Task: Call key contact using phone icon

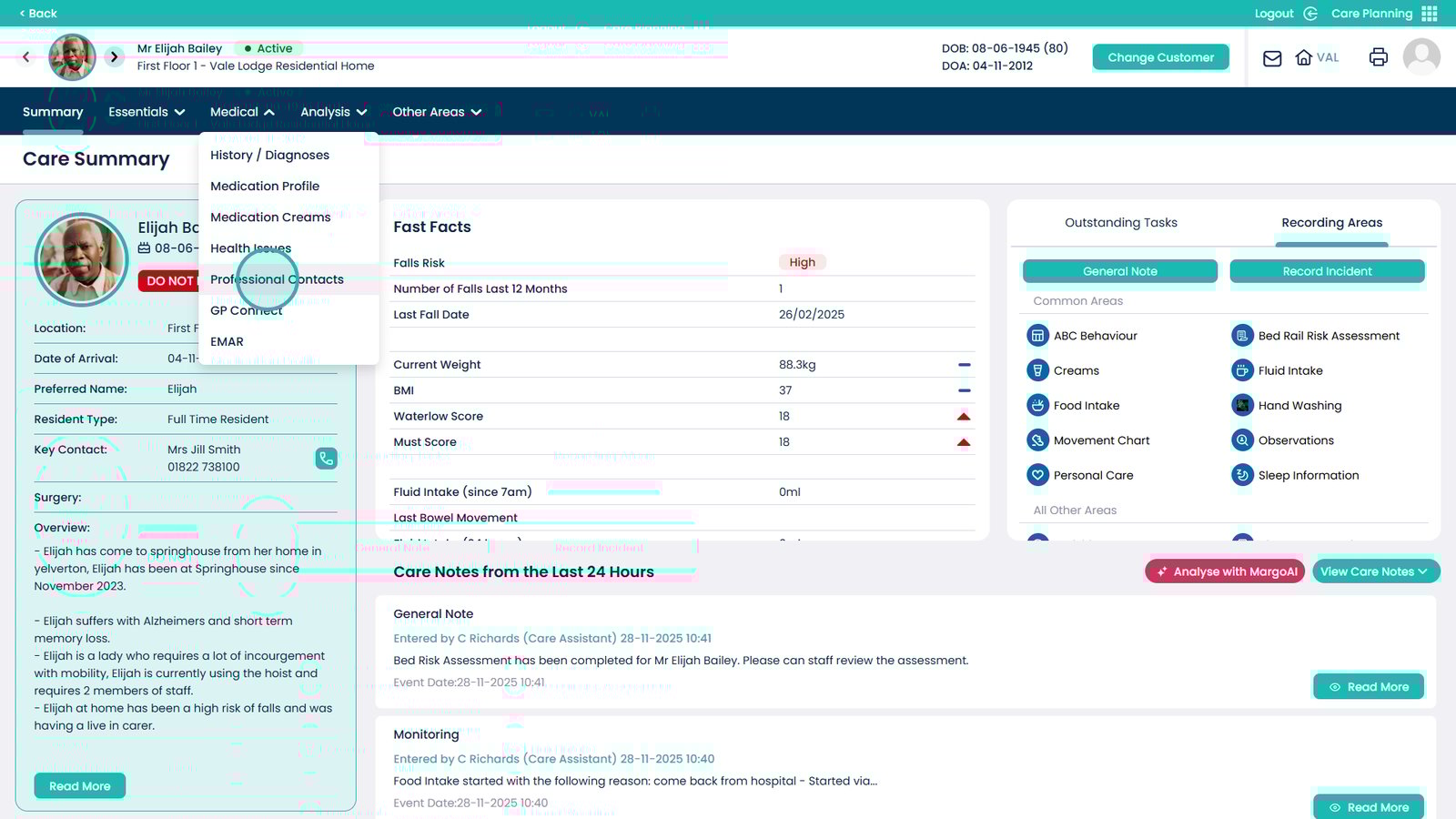Action: coord(326,459)
